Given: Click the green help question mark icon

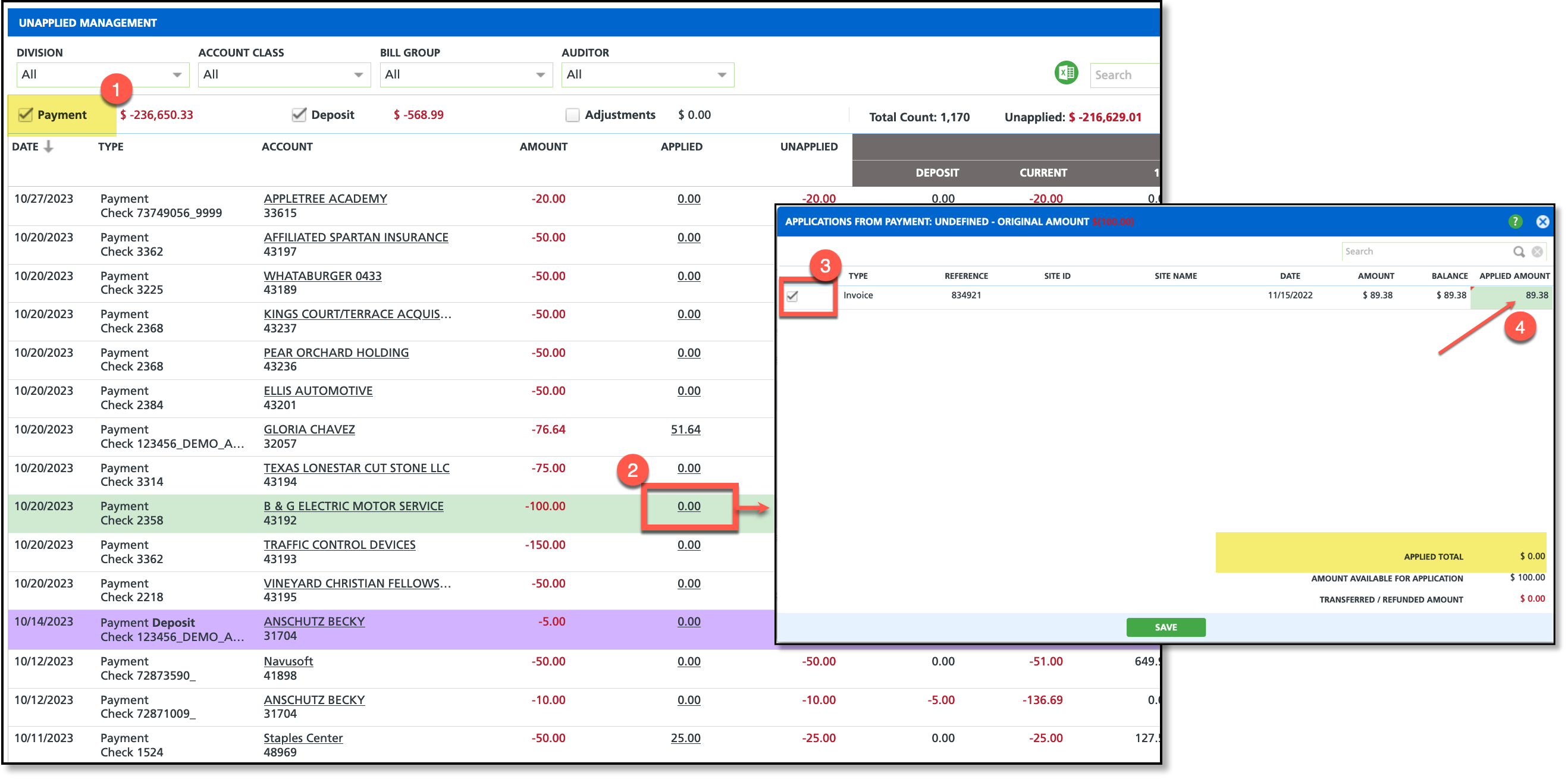Looking at the screenshot, I should coord(1515,222).
